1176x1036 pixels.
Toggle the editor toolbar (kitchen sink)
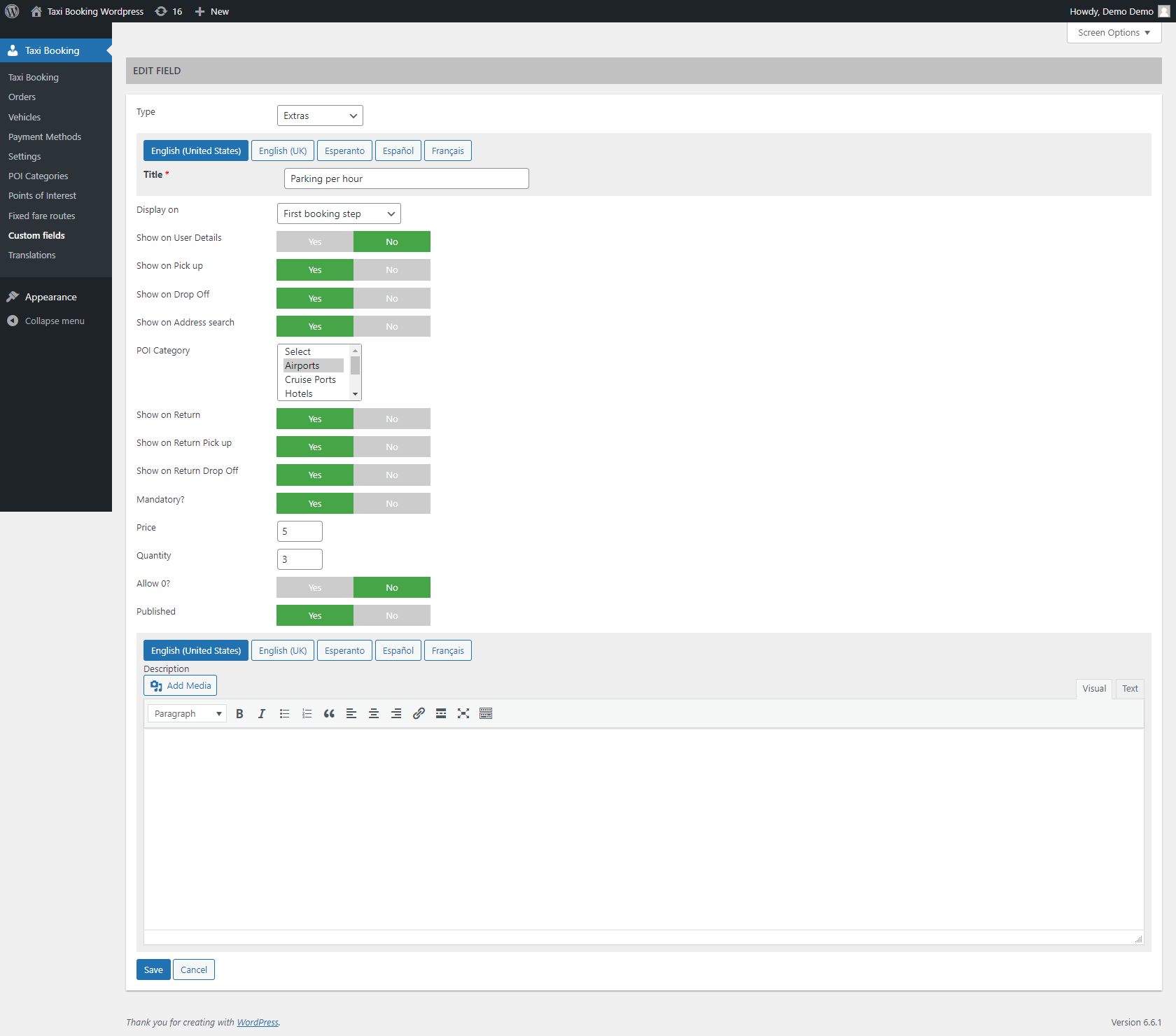tap(486, 713)
